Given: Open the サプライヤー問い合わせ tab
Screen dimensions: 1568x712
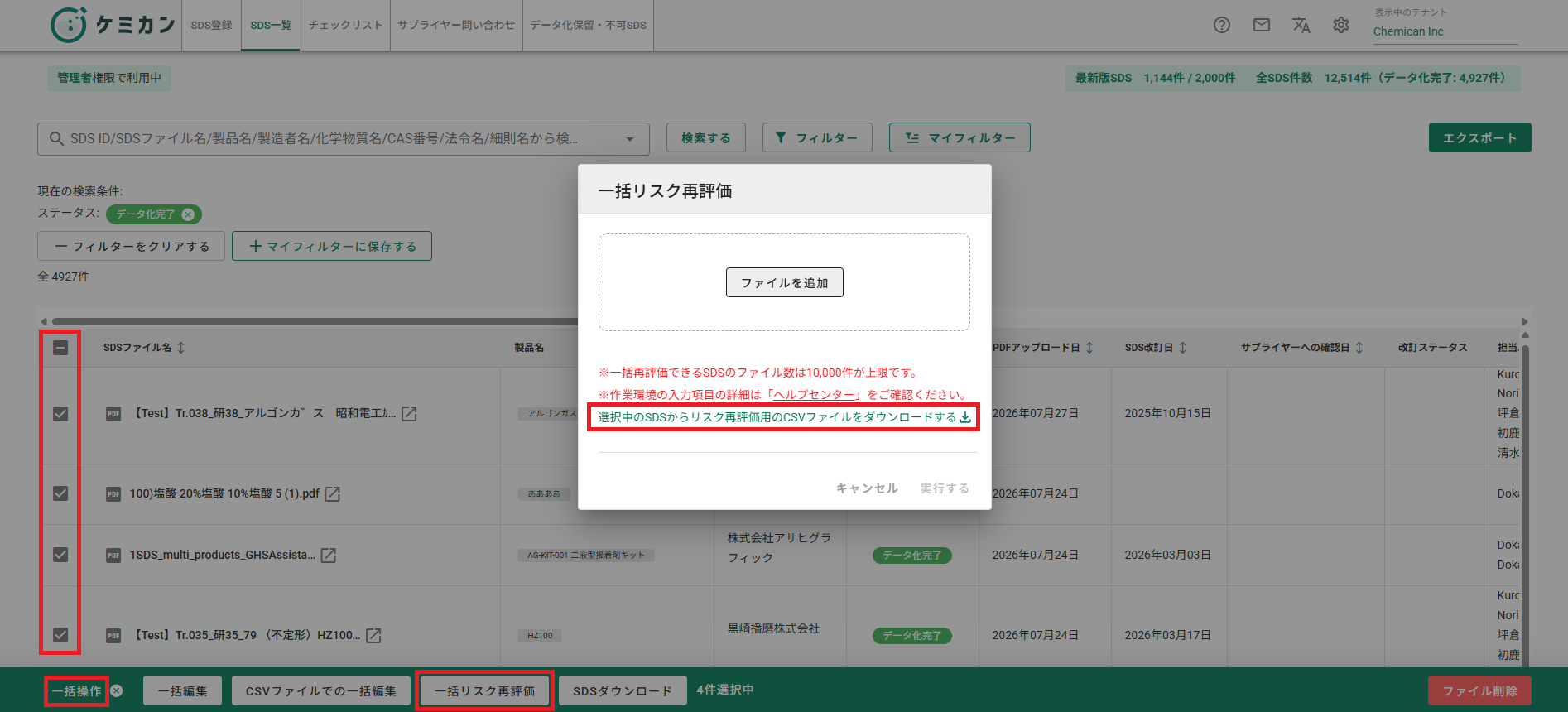Looking at the screenshot, I should click(456, 25).
